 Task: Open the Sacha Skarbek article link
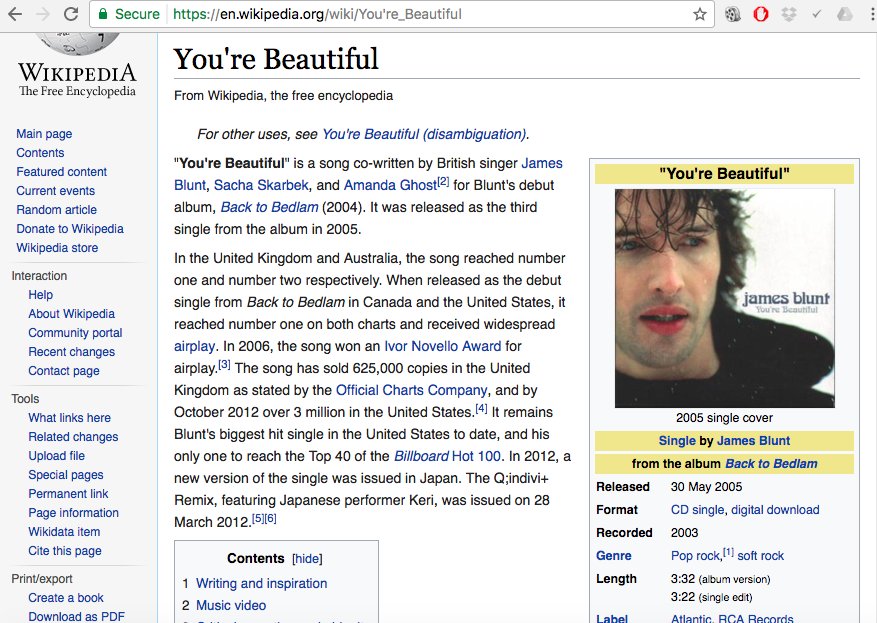pyautogui.click(x=261, y=185)
